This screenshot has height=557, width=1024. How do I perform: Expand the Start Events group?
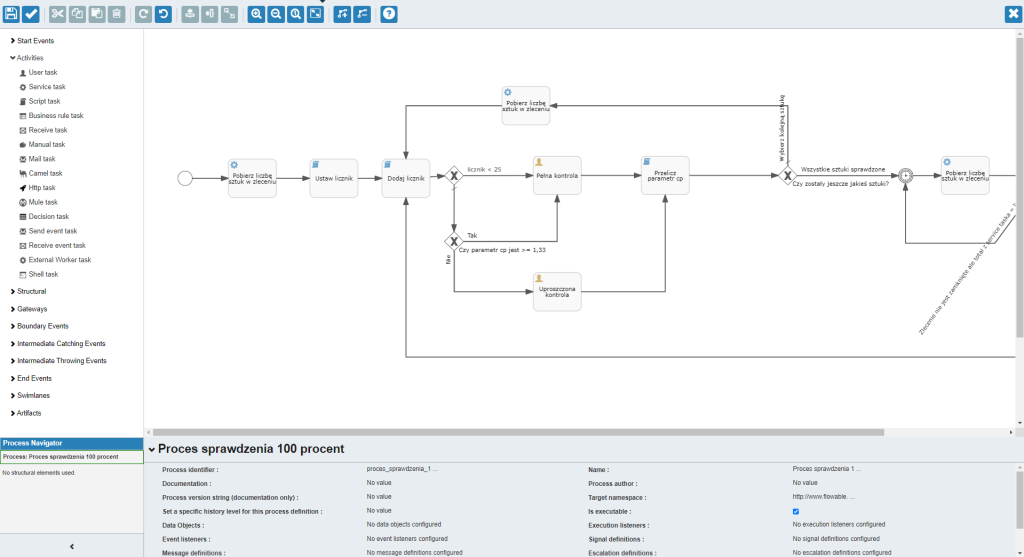pyautogui.click(x=32, y=40)
